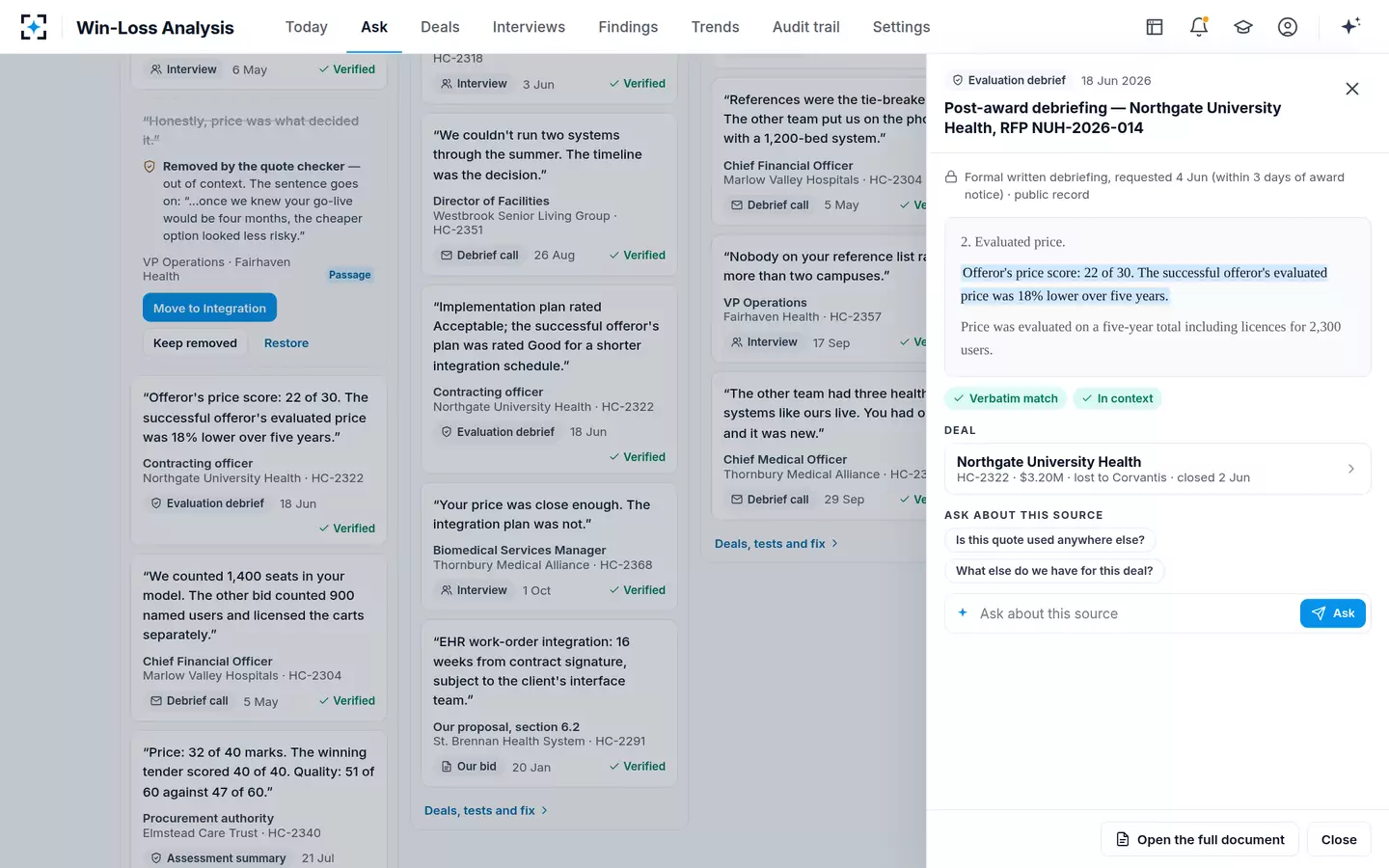Open the Settings tab
This screenshot has height=868, width=1389.
point(901,27)
